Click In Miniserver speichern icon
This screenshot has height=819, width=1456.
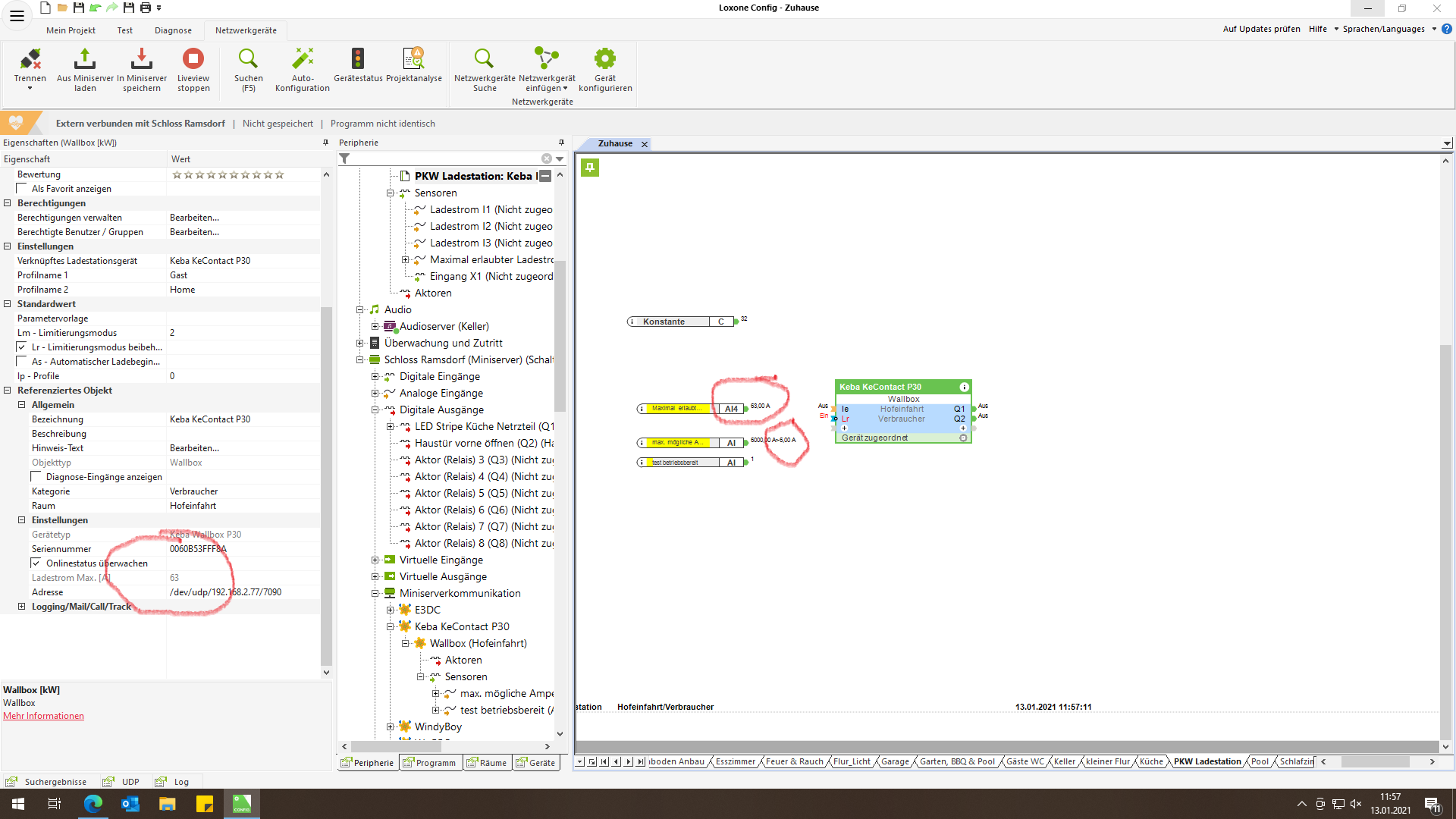(142, 59)
